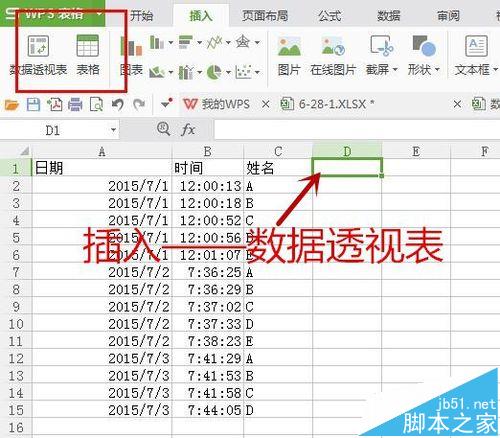
Task: Insert a picture with 图片
Action: 289,56
